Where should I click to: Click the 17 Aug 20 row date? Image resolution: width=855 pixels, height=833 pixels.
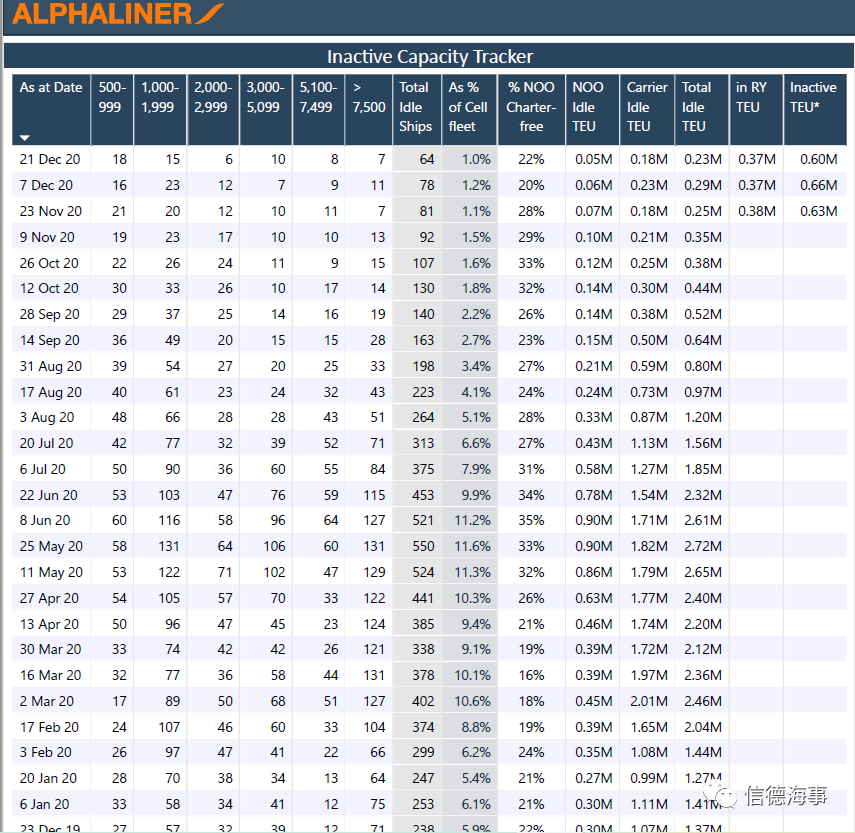click(x=51, y=392)
